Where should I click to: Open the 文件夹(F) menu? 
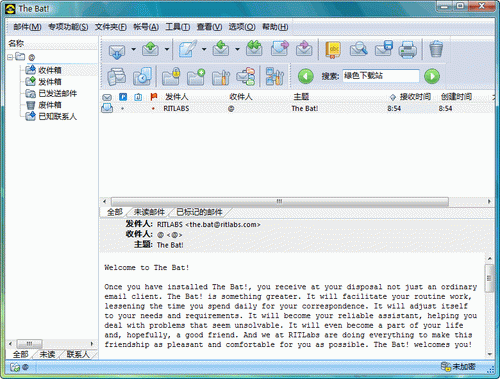click(111, 27)
